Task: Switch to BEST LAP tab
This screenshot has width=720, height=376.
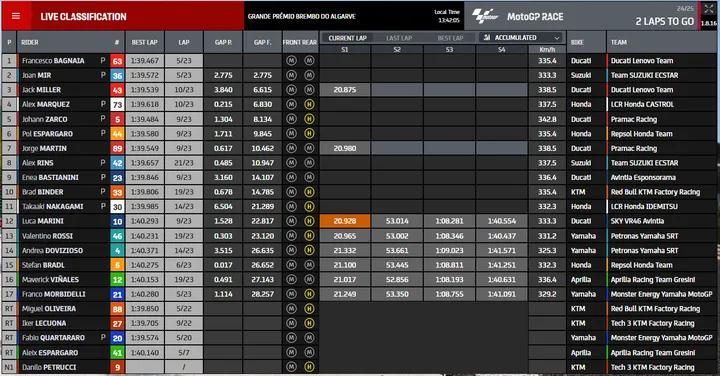Action: tap(450, 38)
